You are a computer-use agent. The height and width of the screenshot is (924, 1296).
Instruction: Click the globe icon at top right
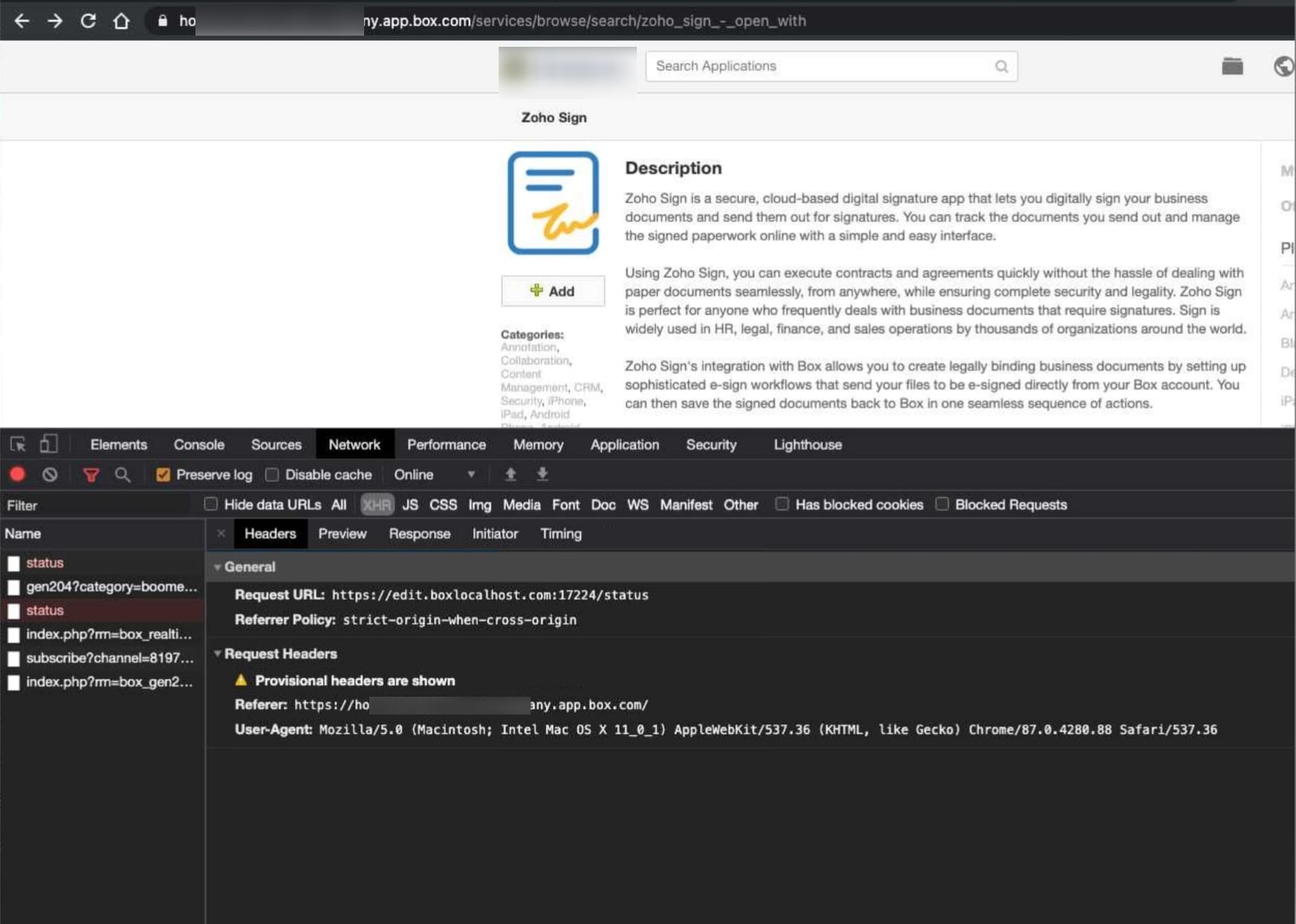1284,66
